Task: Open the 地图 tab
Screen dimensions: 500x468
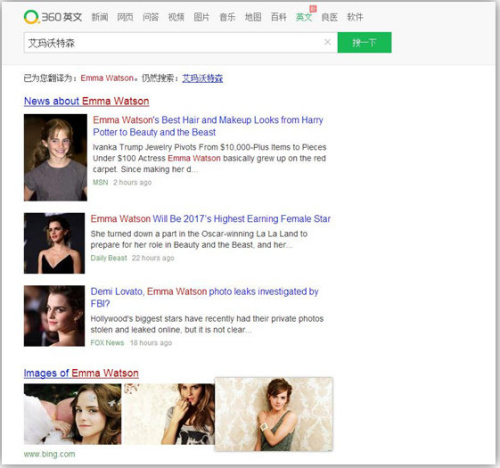Action: (x=253, y=17)
